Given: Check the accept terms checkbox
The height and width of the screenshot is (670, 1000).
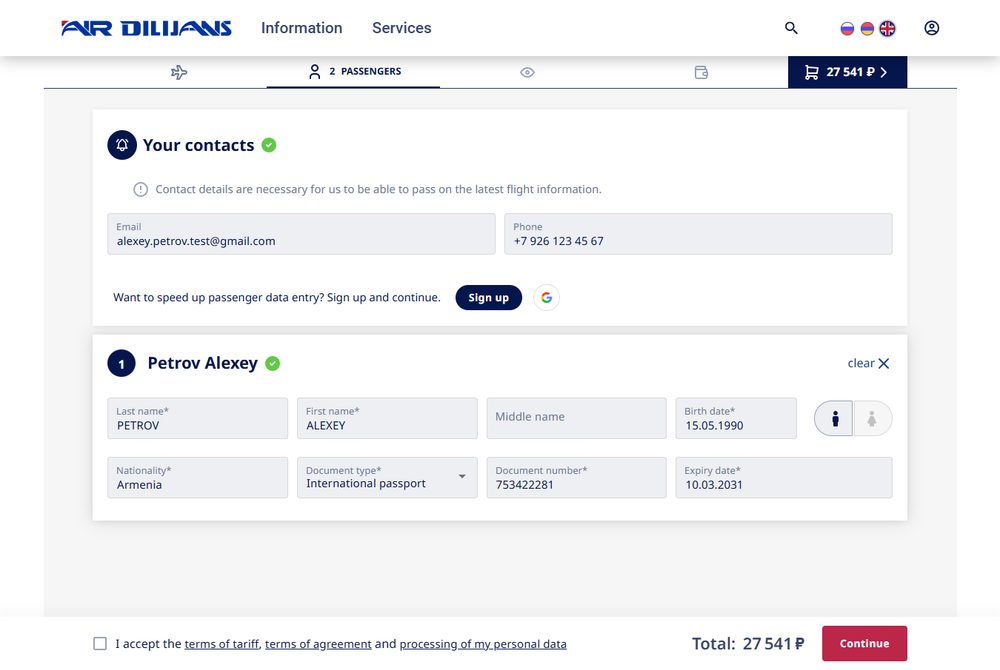Looking at the screenshot, I should [100, 643].
